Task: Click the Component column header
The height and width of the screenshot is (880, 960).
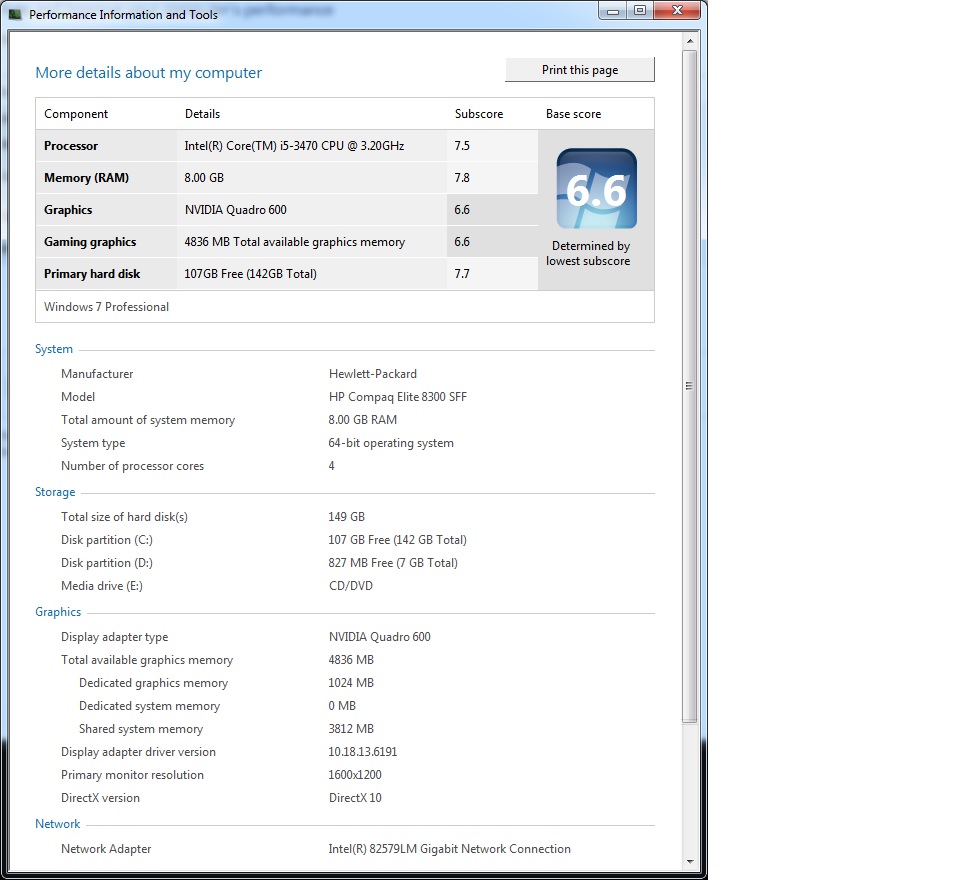Action: tap(76, 114)
